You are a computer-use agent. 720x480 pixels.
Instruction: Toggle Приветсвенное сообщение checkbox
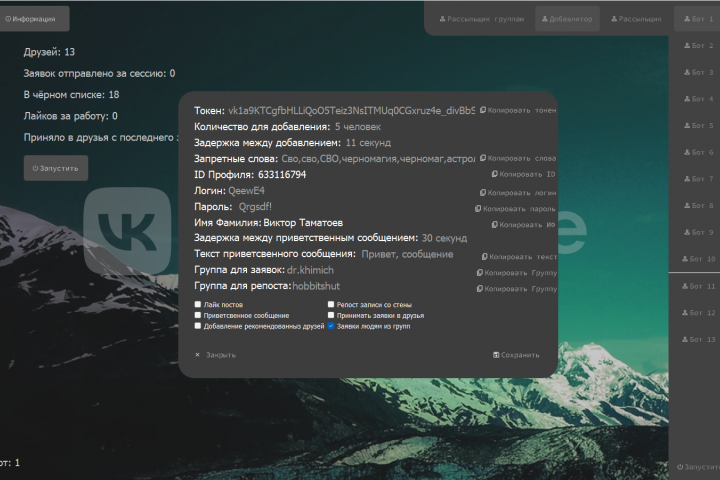coord(198,315)
